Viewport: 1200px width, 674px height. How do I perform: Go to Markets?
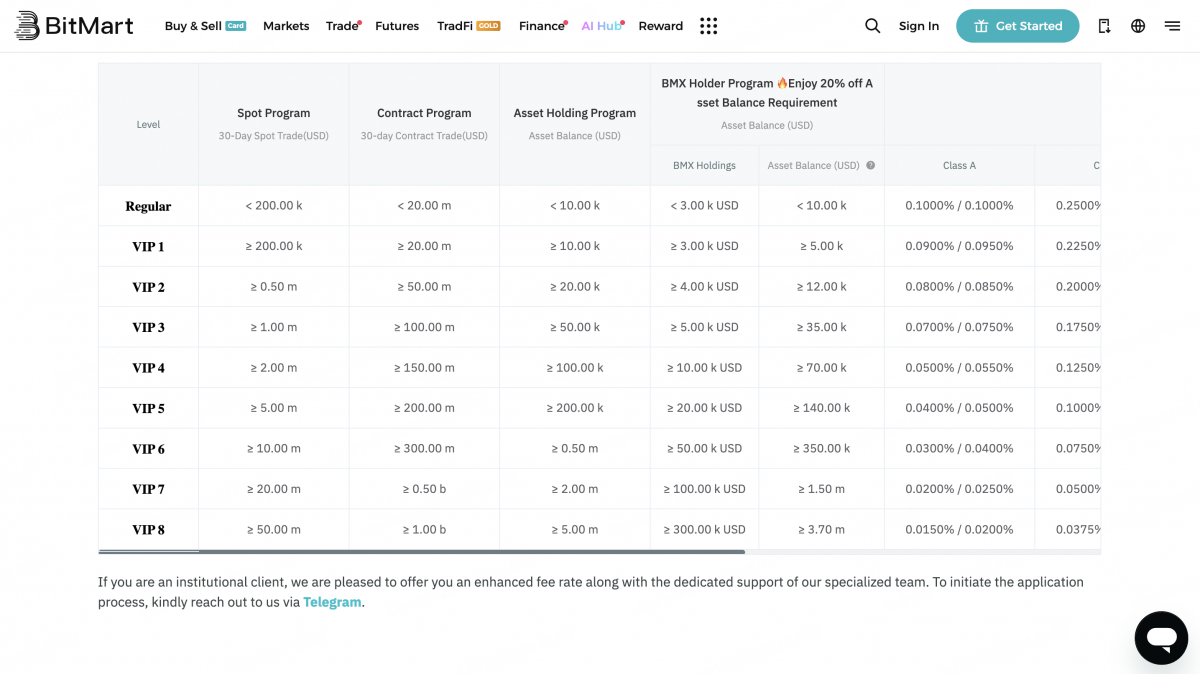(x=286, y=26)
